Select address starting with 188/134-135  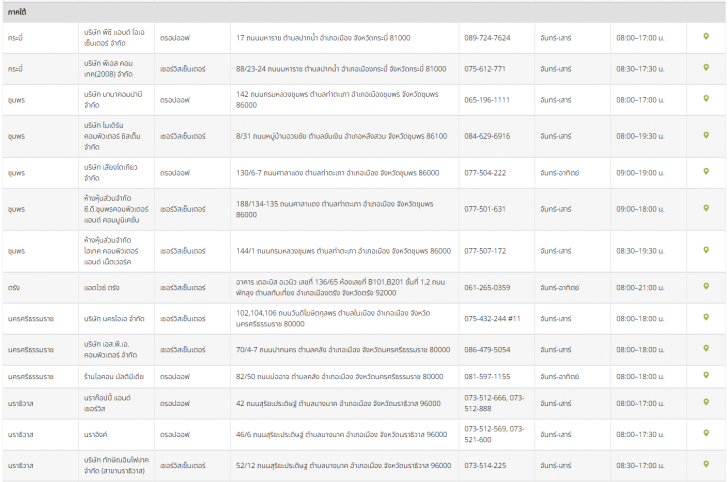point(335,209)
